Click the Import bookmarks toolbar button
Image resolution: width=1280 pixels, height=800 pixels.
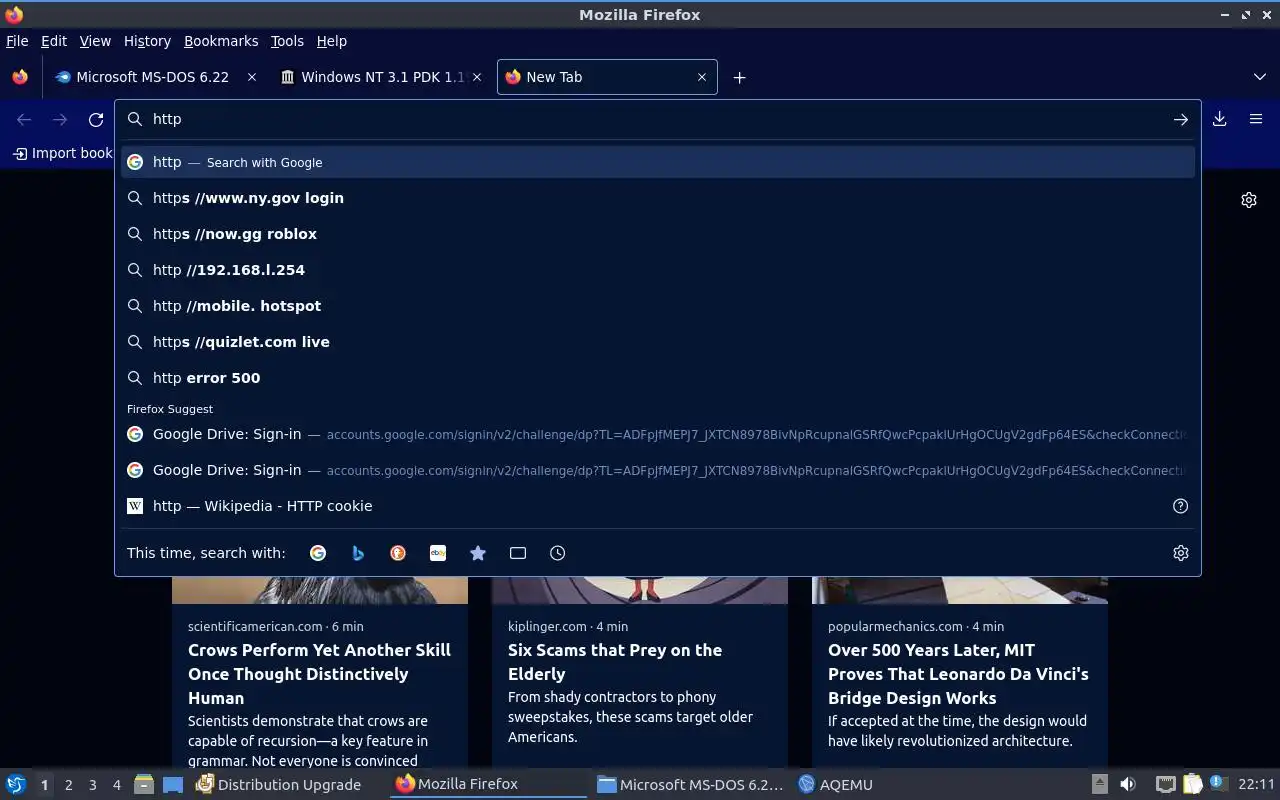[62, 153]
